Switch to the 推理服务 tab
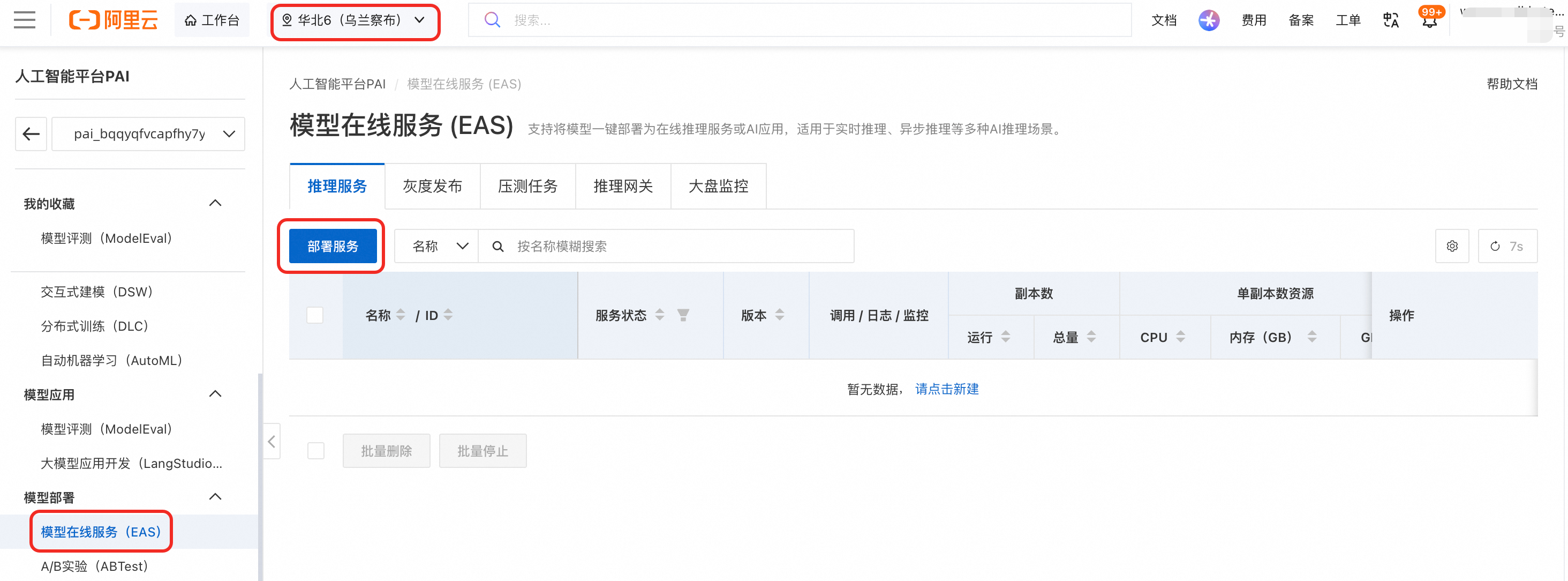1568x581 pixels. point(337,187)
